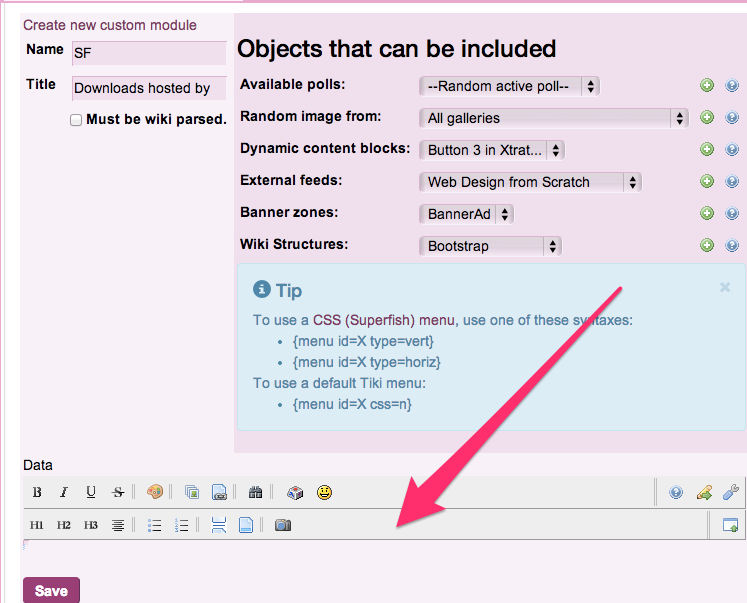The image size is (747, 603).
Task: Apply italic formatting in the editor toolbar
Action: (63, 492)
